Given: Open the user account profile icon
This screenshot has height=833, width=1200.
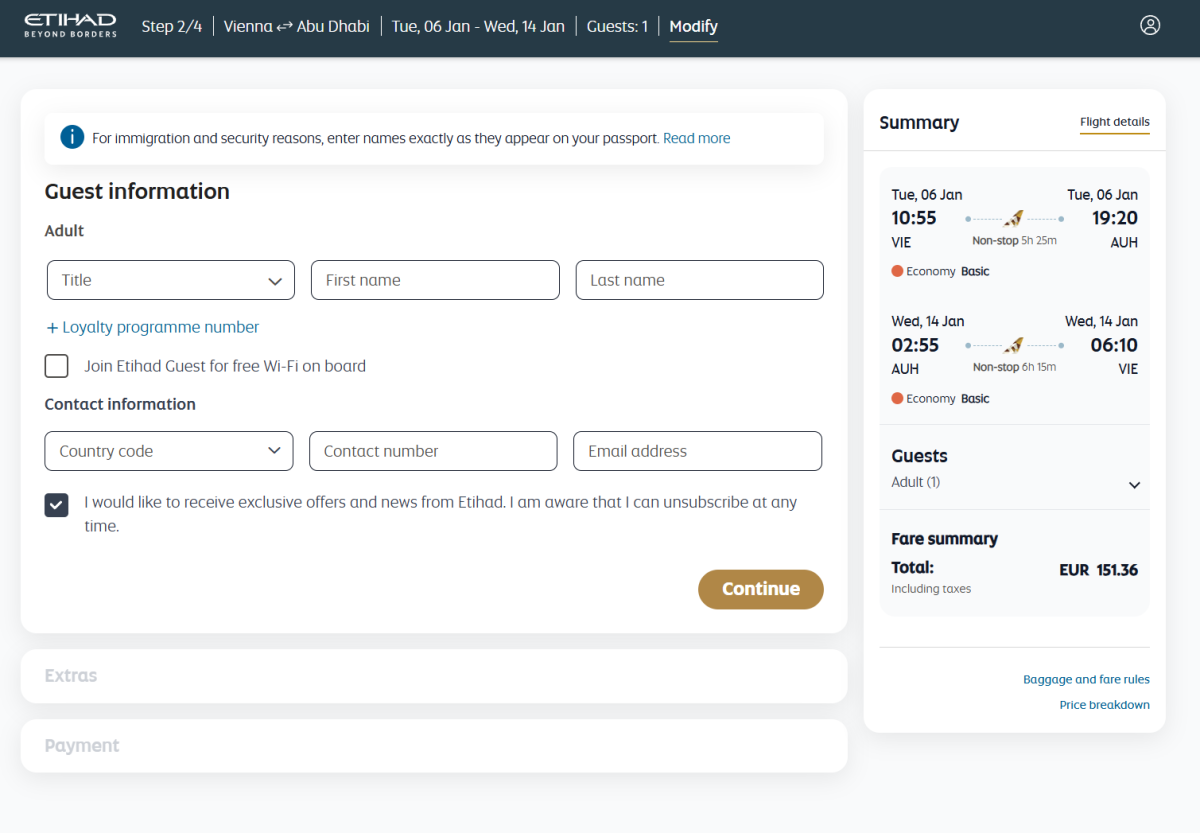Looking at the screenshot, I should pos(1150,26).
